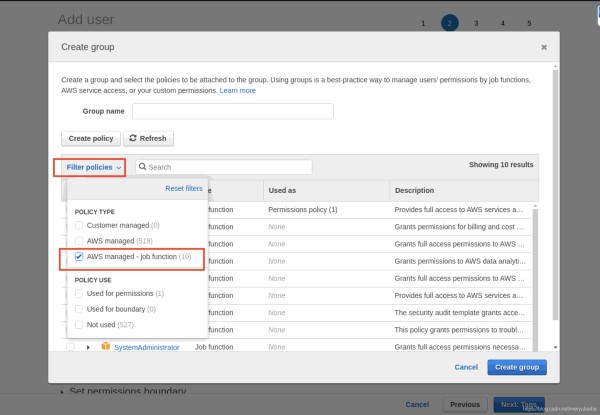The height and width of the screenshot is (415, 600).
Task: Click the Create policy button
Action: pos(91,138)
